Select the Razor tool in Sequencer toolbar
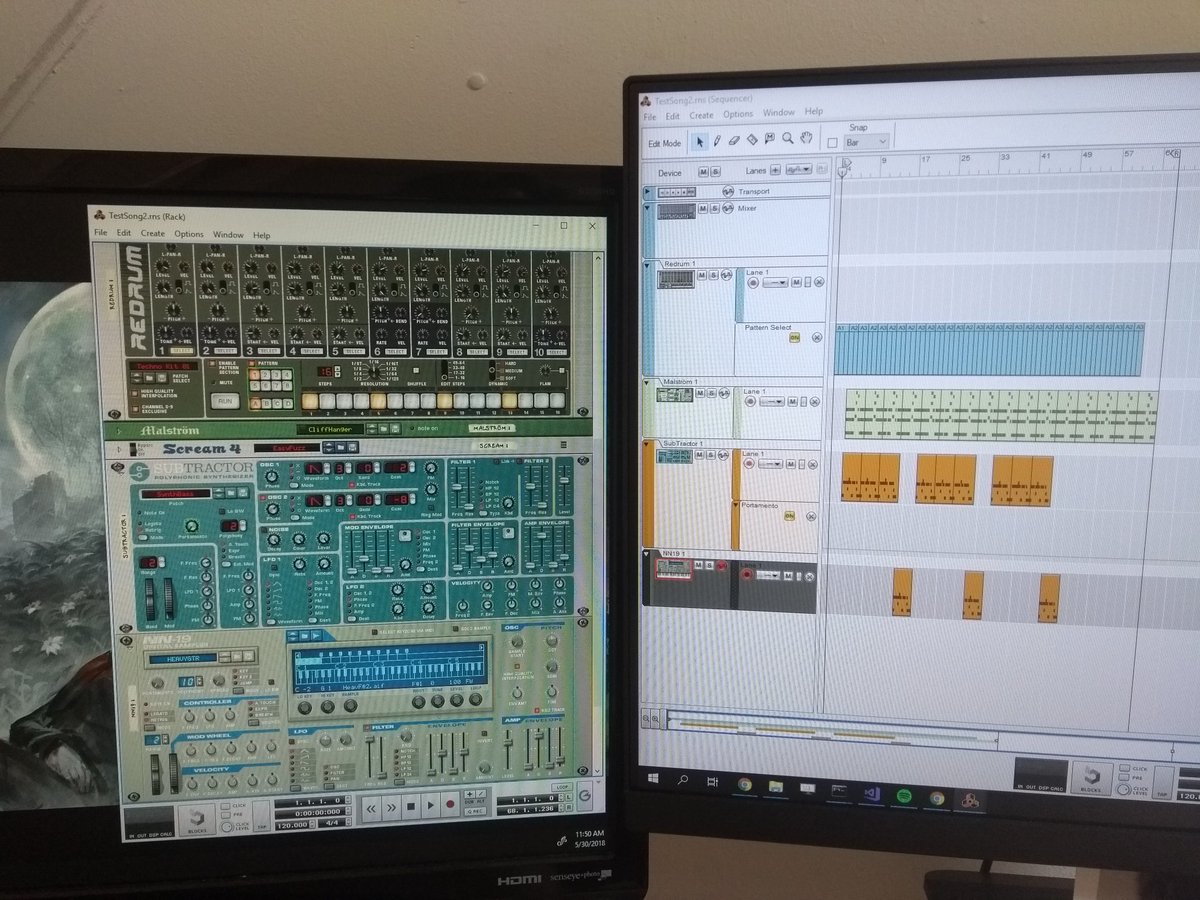 pos(753,141)
